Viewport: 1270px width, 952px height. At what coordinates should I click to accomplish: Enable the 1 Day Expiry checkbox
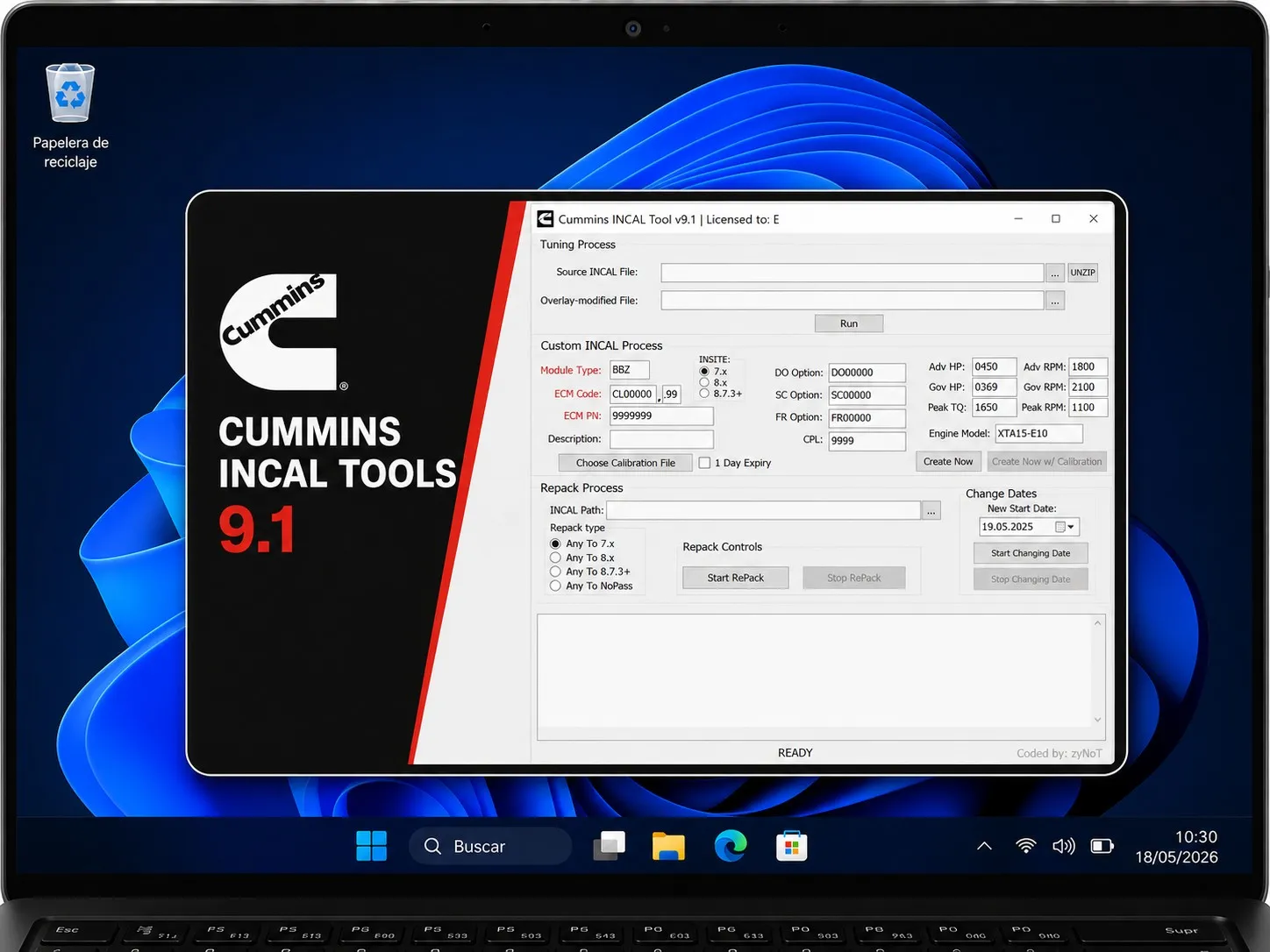tap(704, 463)
